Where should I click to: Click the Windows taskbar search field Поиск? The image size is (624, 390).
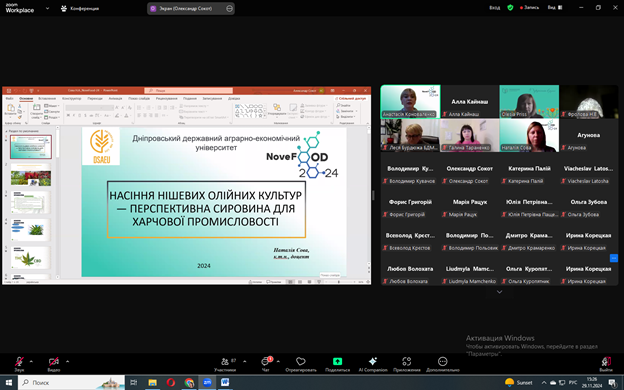[72, 382]
